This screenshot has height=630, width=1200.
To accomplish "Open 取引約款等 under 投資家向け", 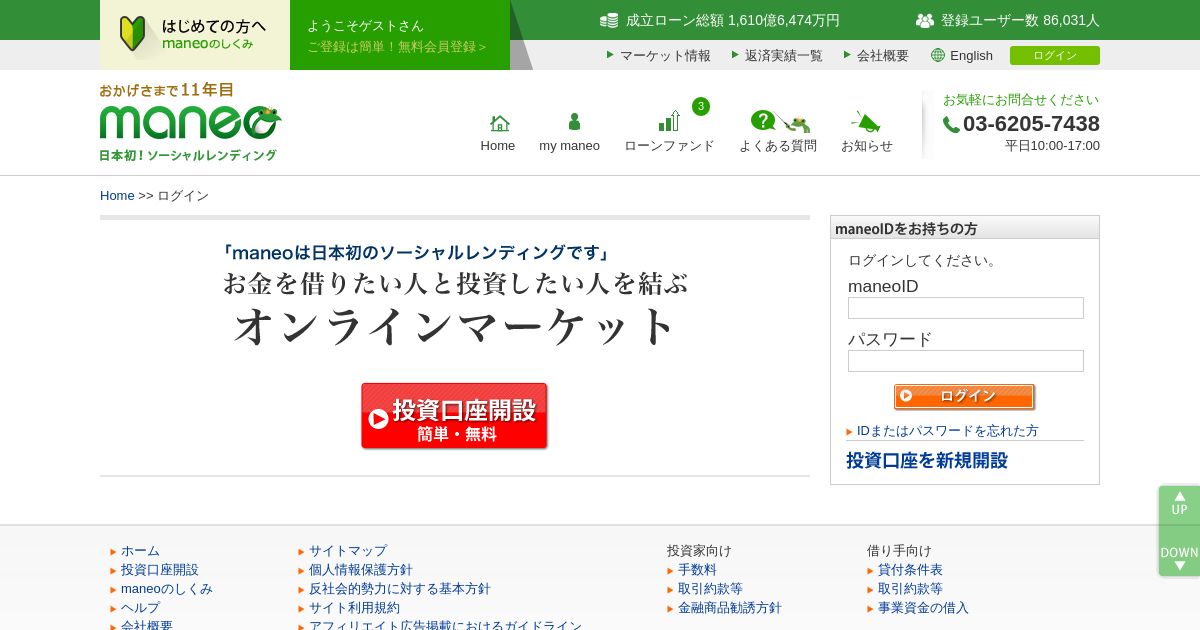I will [710, 588].
